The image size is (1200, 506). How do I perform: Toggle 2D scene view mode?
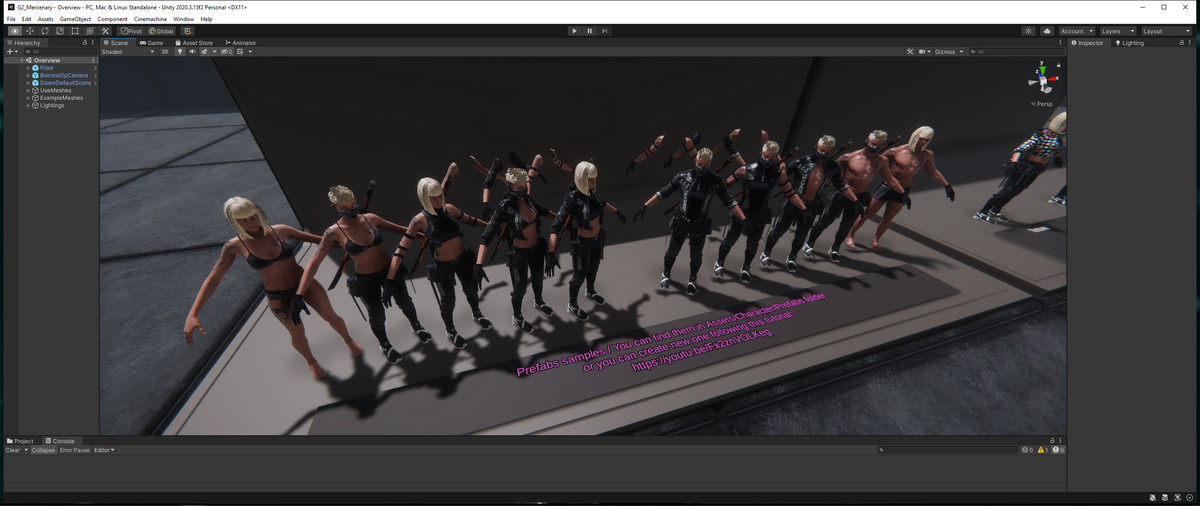coord(165,52)
